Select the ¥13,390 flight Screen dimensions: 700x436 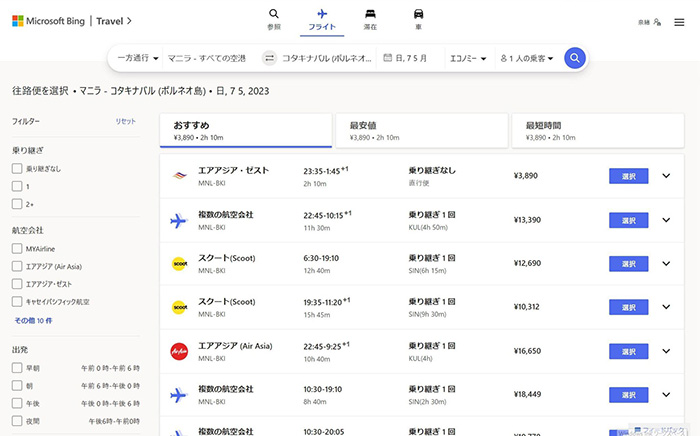coord(629,220)
